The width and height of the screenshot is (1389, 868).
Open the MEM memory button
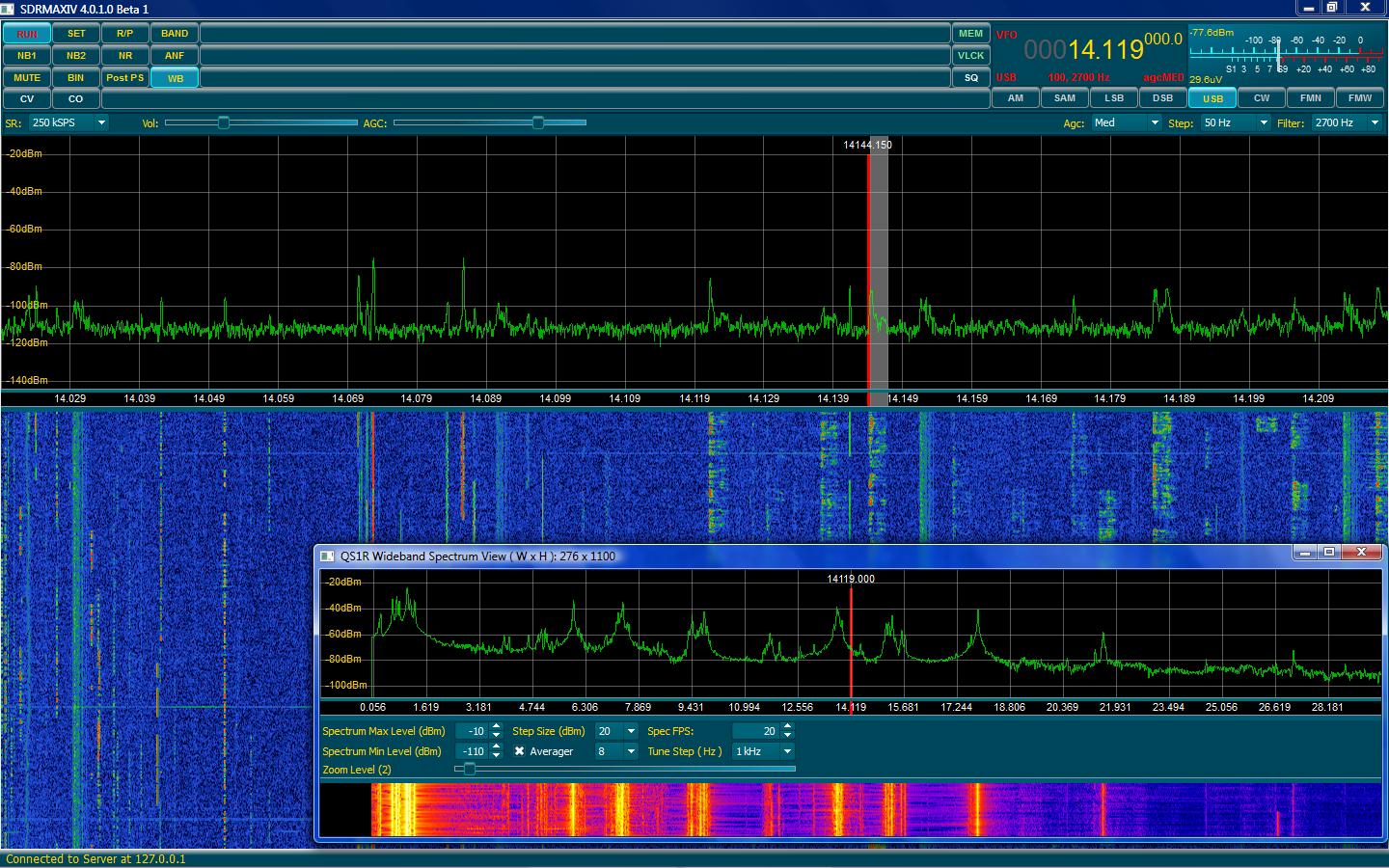971,34
